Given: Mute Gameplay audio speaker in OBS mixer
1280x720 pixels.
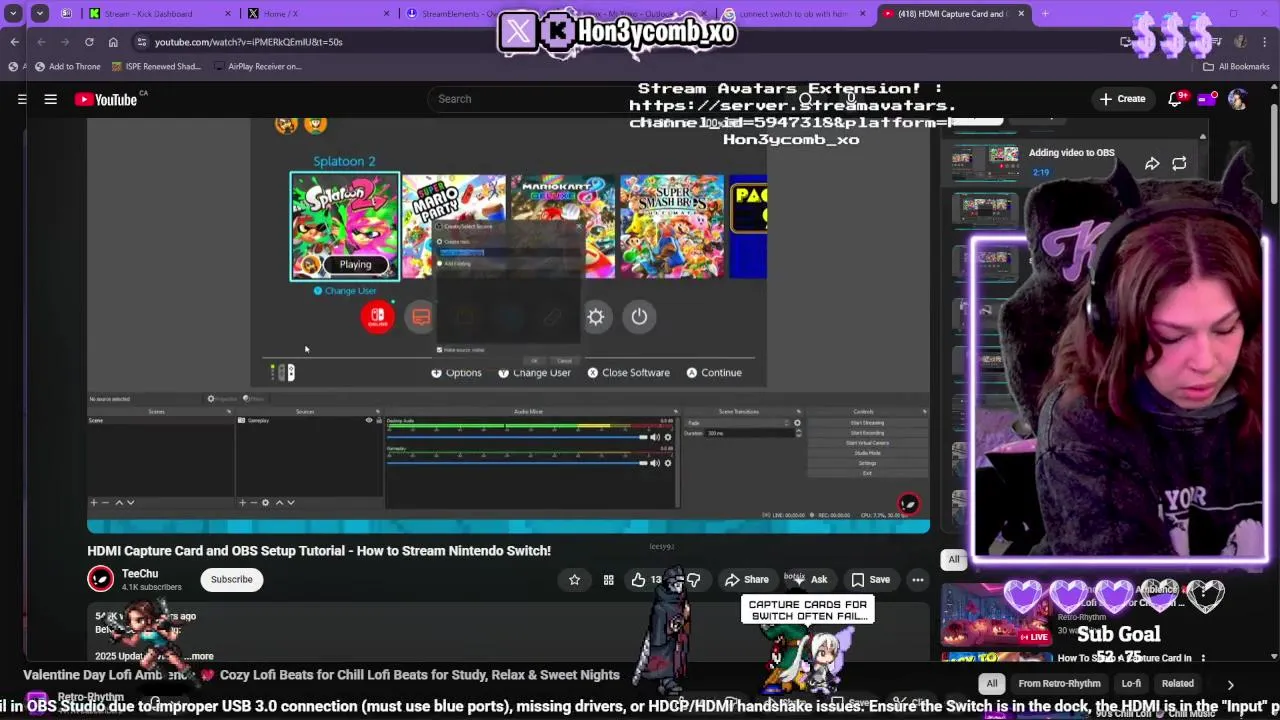Looking at the screenshot, I should tap(655, 463).
